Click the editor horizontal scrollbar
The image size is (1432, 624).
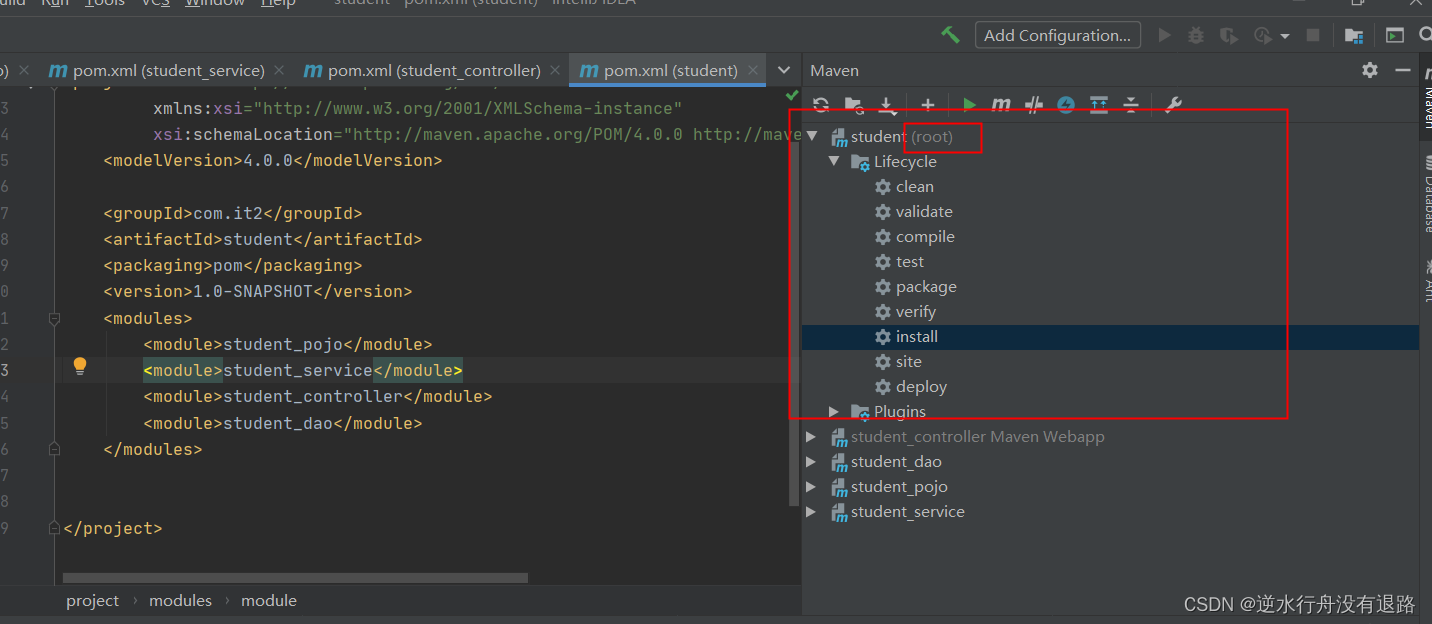click(295, 577)
